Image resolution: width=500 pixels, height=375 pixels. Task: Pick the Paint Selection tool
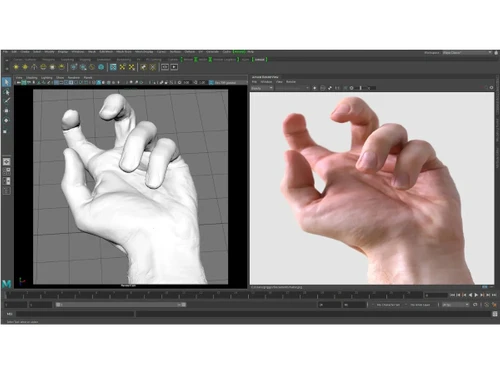click(x=6, y=101)
